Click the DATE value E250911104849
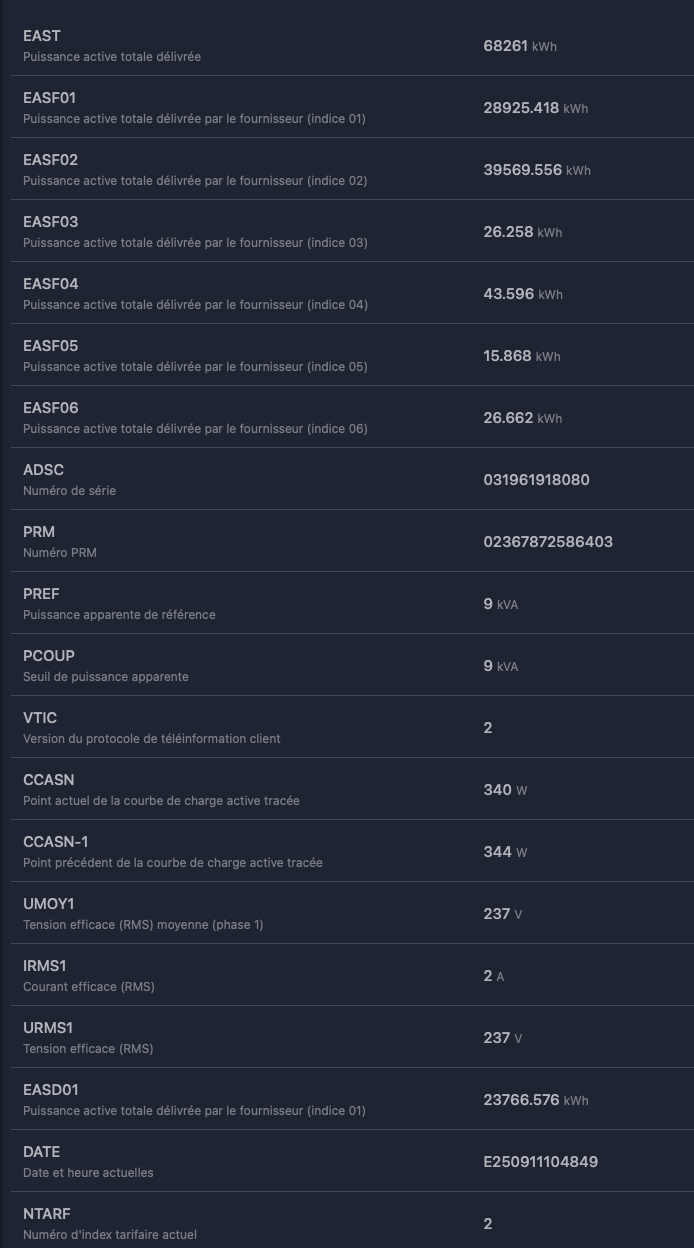The image size is (694, 1248). pos(540,1162)
